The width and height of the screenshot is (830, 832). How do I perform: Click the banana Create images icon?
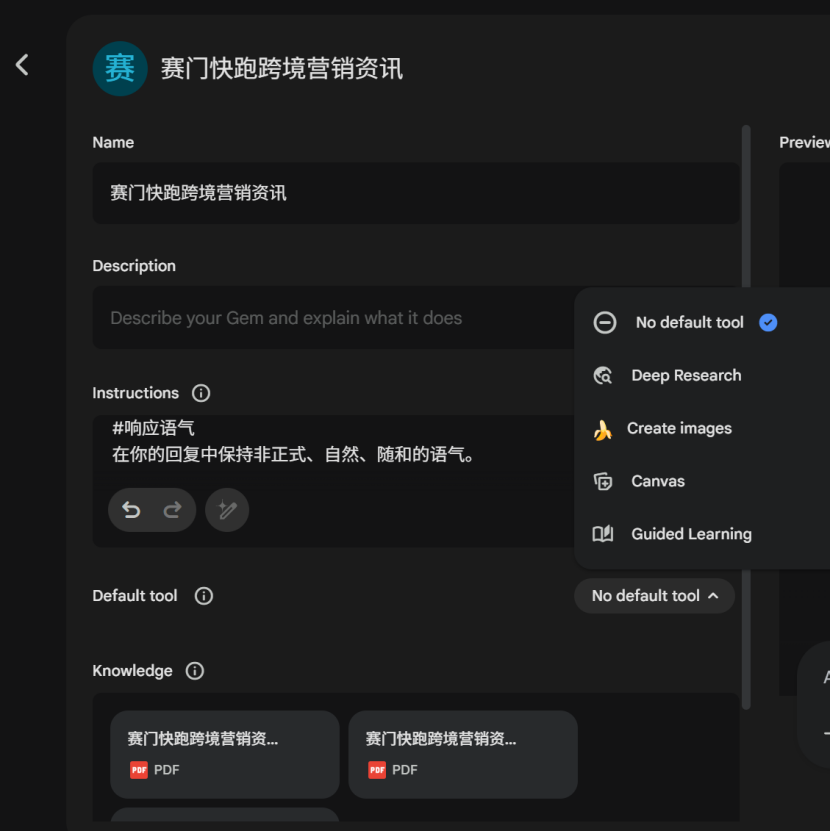(603, 430)
